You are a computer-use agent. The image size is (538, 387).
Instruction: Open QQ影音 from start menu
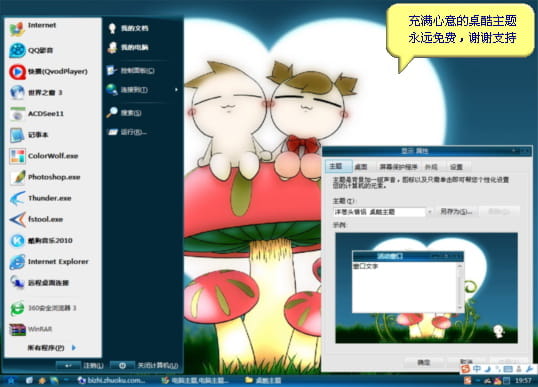coord(31,50)
